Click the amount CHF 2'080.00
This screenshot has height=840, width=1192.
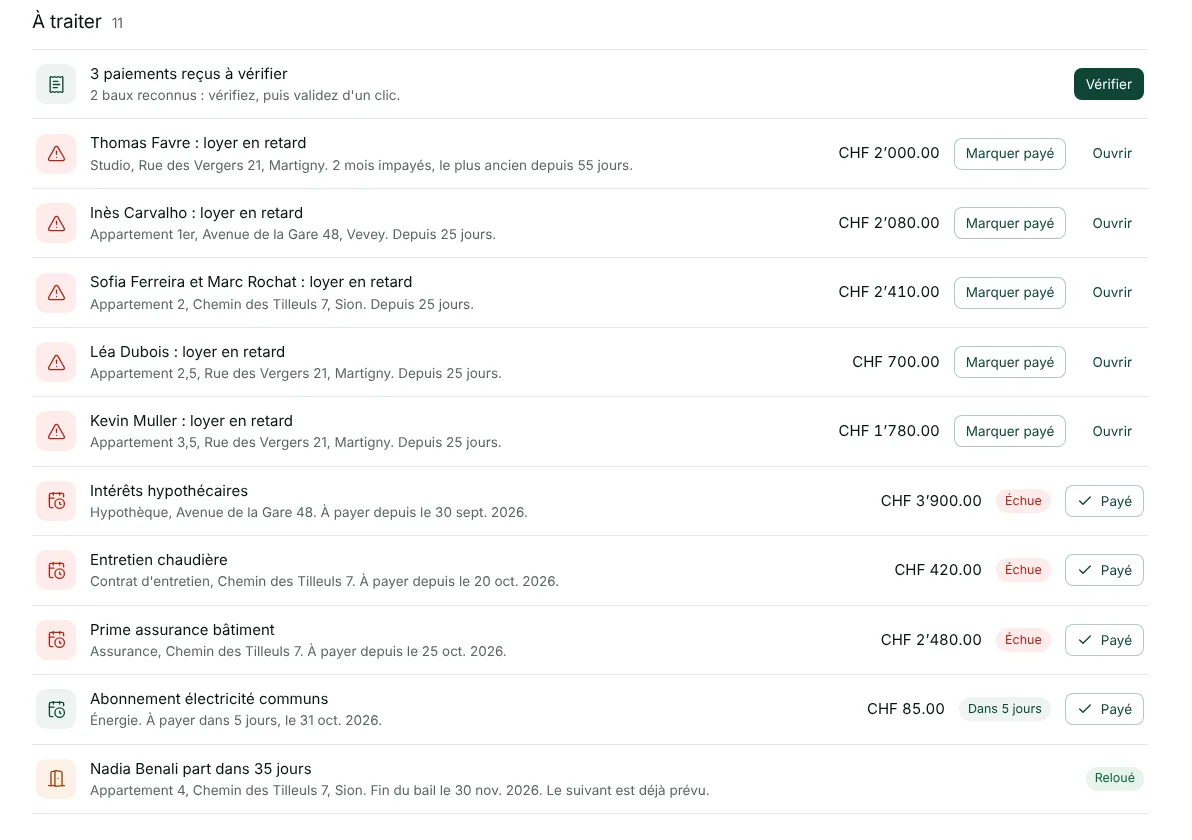[889, 223]
